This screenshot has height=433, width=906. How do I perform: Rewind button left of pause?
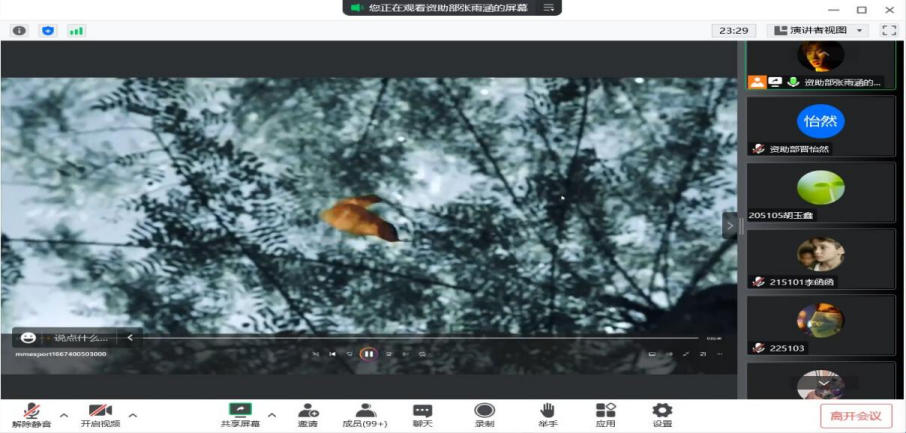tap(350, 354)
